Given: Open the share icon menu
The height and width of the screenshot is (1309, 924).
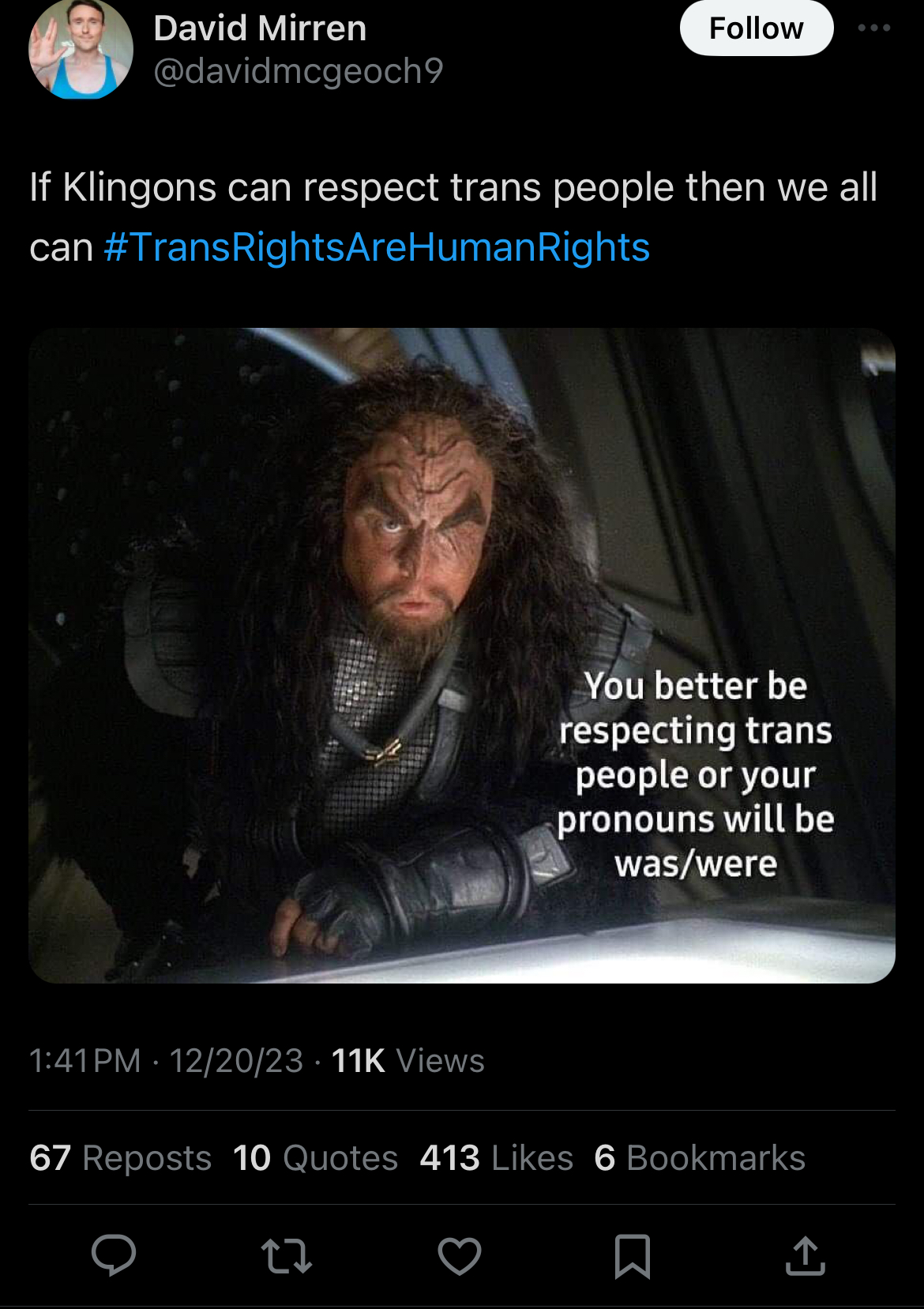Looking at the screenshot, I should click(806, 1255).
